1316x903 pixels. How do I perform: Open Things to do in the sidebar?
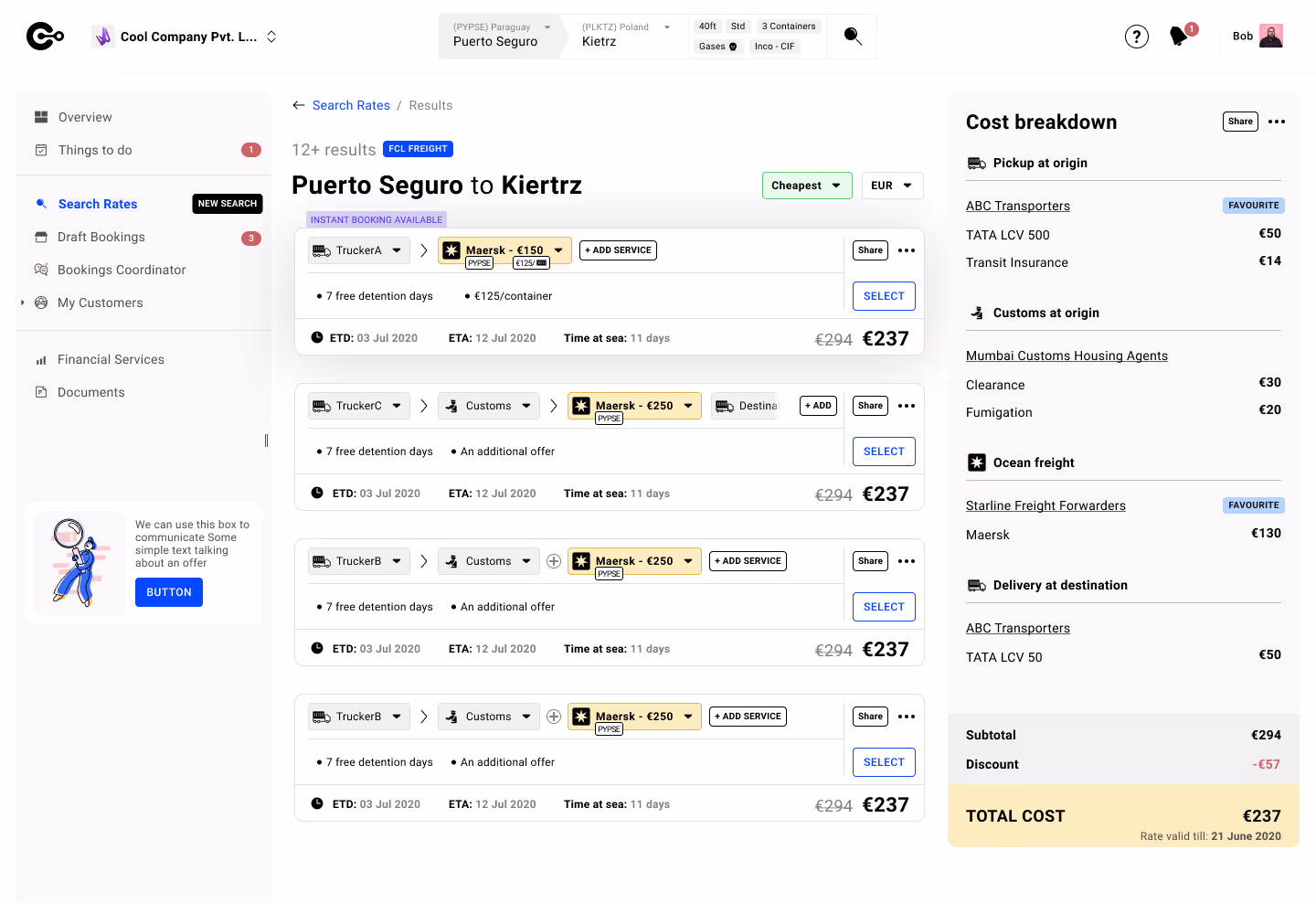point(95,150)
